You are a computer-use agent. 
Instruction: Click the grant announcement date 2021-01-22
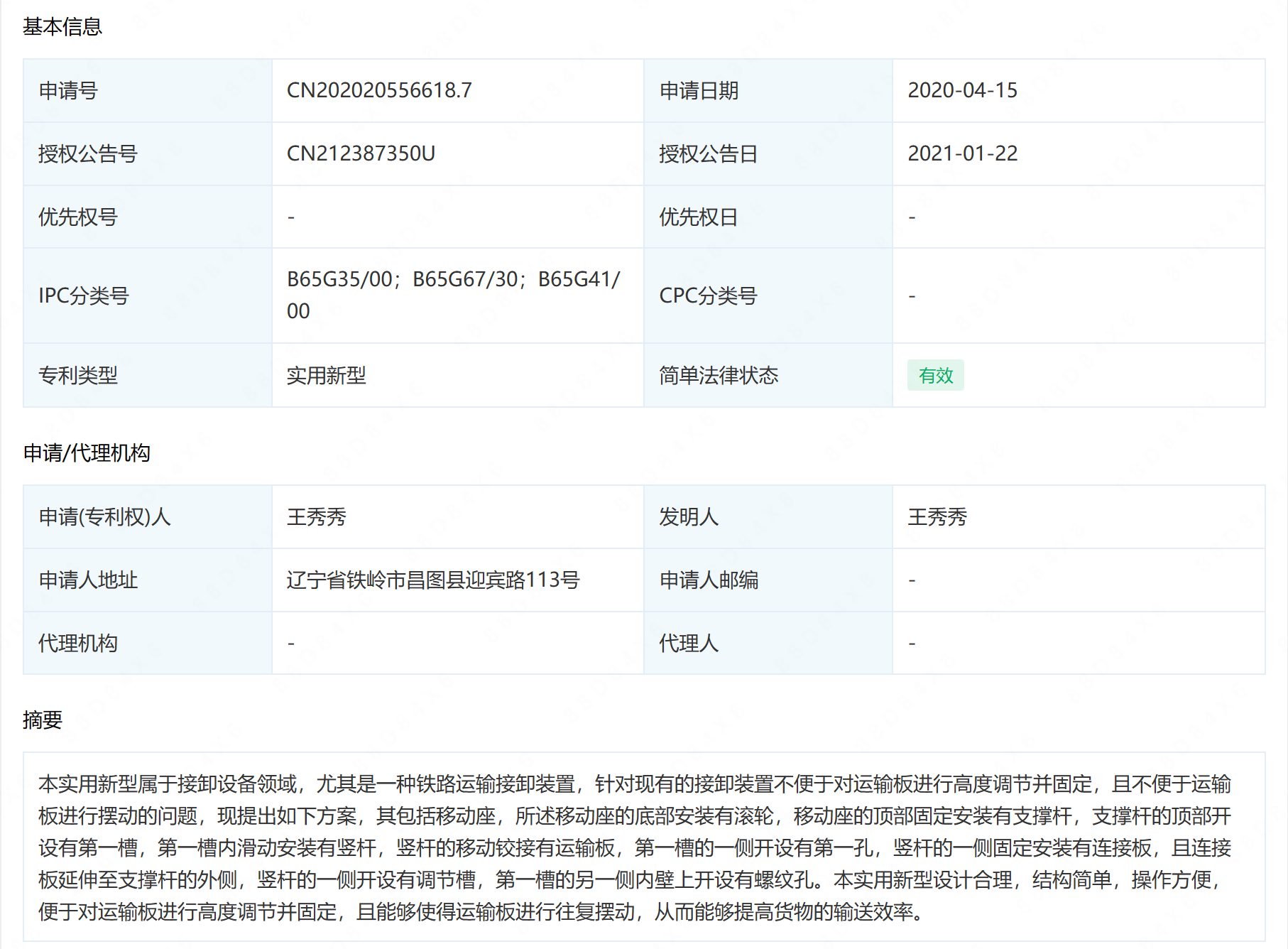[x=962, y=153]
